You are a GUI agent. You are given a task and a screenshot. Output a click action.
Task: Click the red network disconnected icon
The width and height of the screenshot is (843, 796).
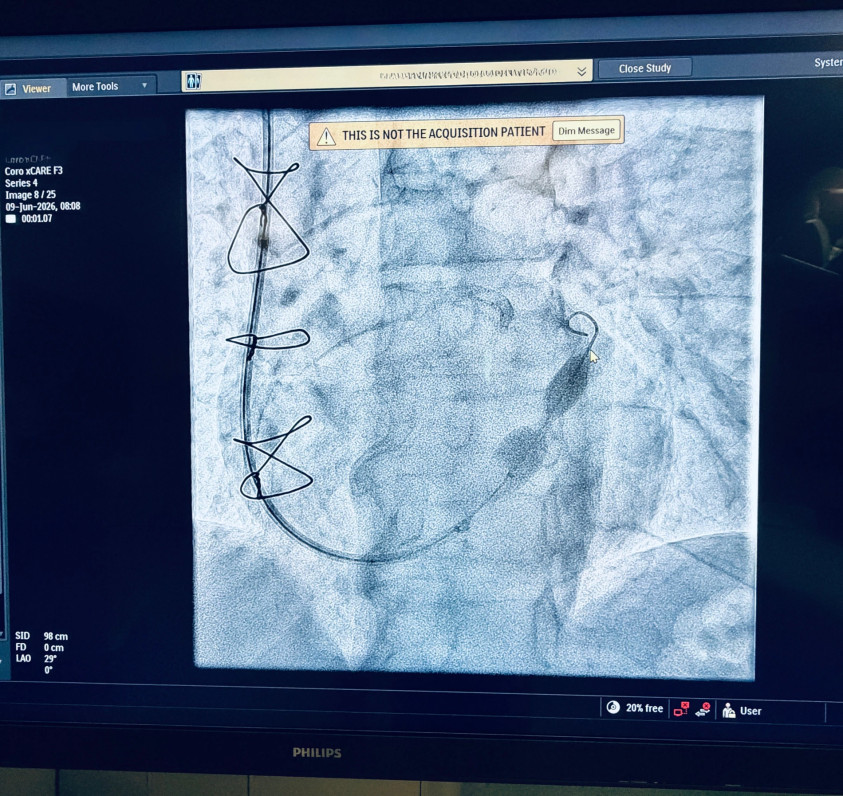point(681,709)
